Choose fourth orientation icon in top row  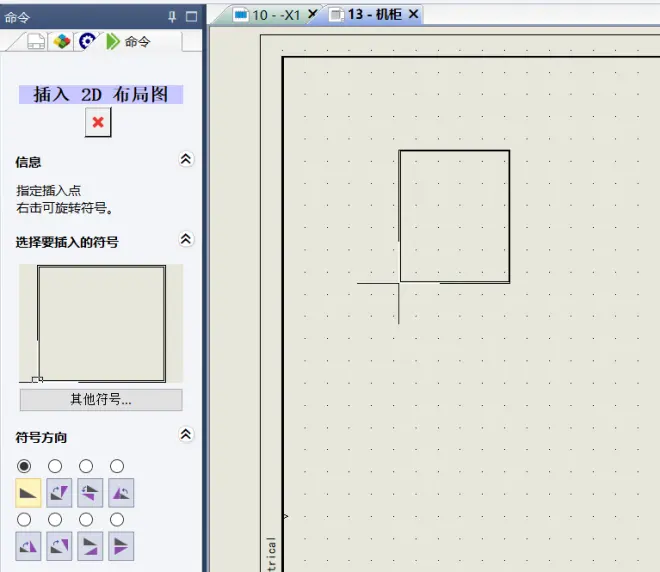click(121, 492)
